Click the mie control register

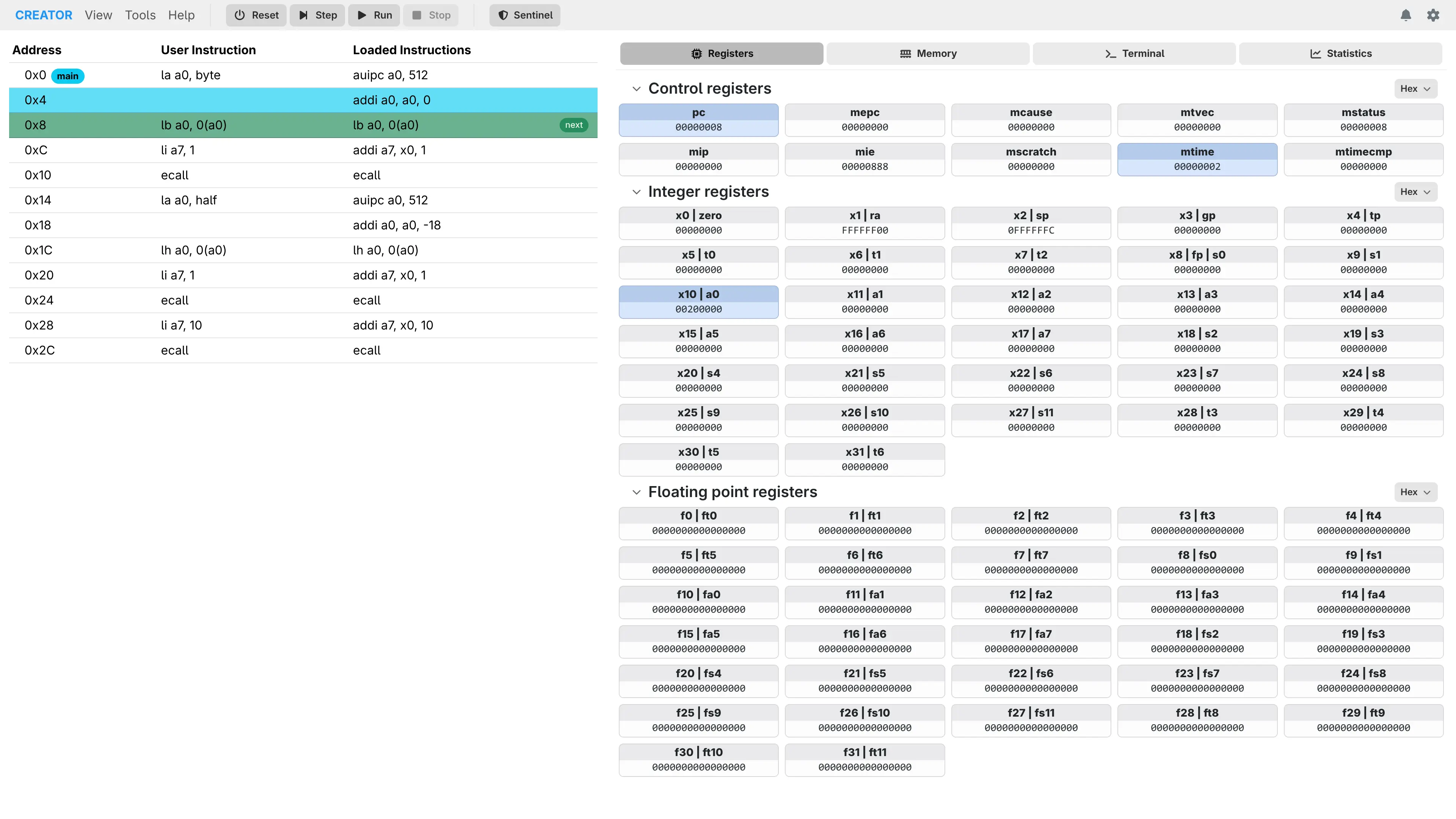865,159
